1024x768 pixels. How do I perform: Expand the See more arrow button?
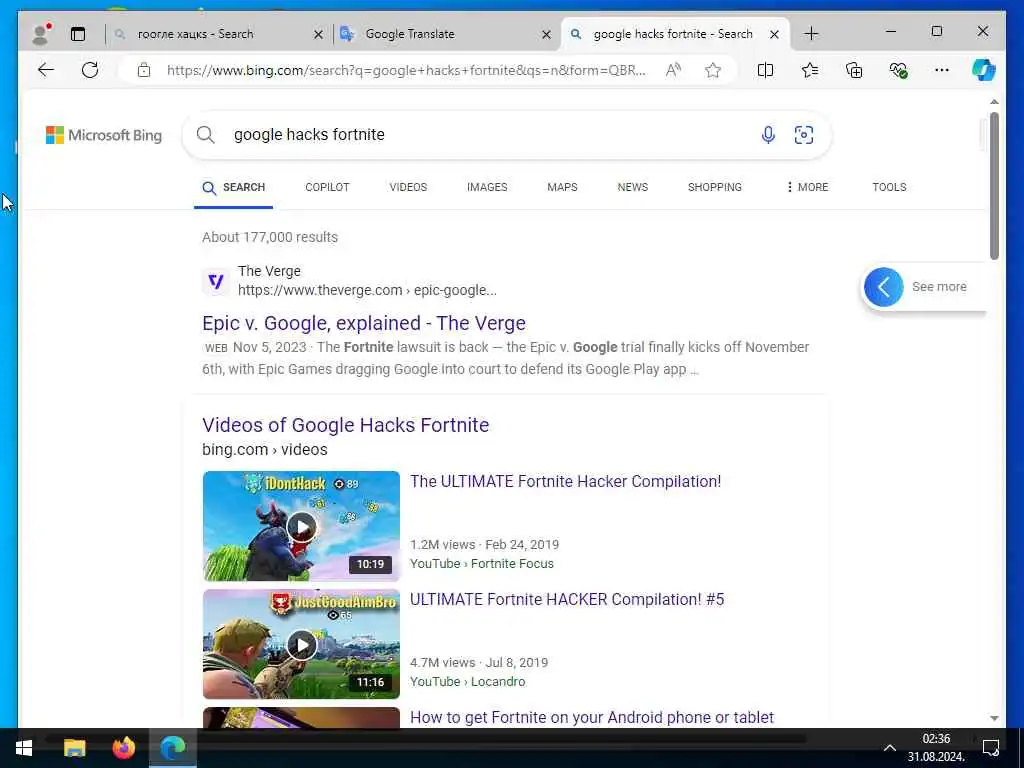pos(884,287)
